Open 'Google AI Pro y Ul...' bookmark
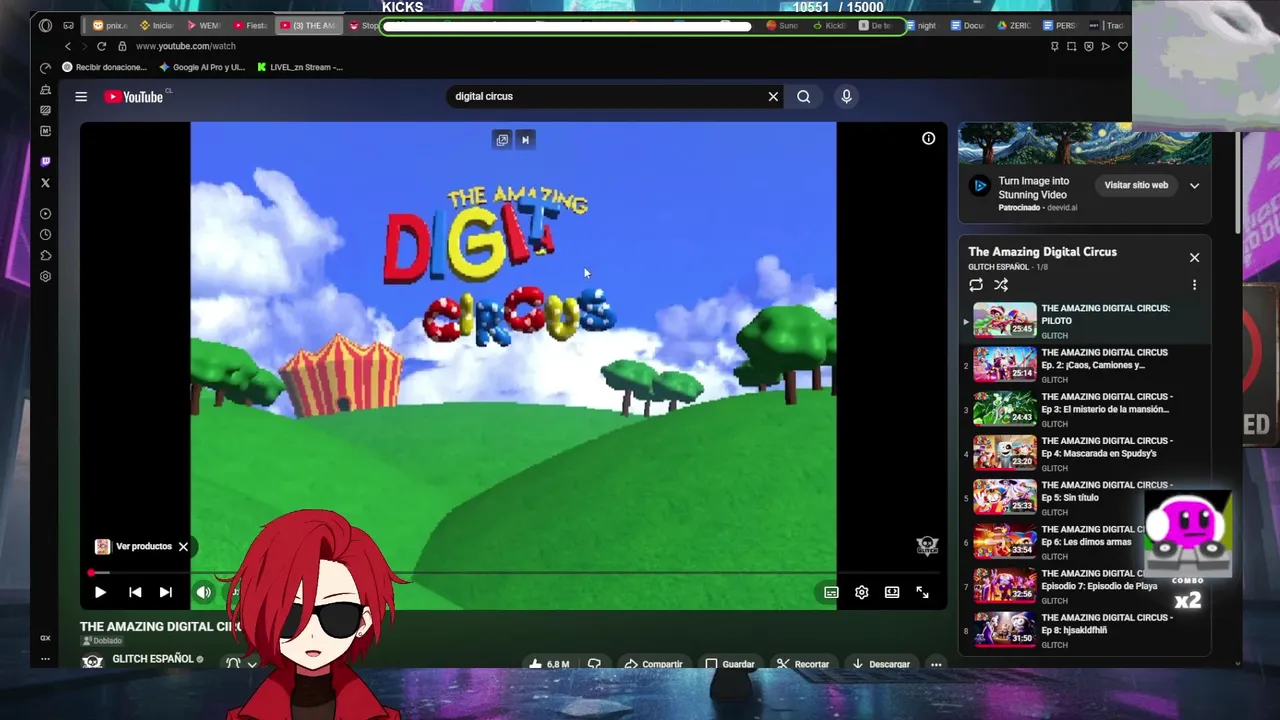 [202, 67]
